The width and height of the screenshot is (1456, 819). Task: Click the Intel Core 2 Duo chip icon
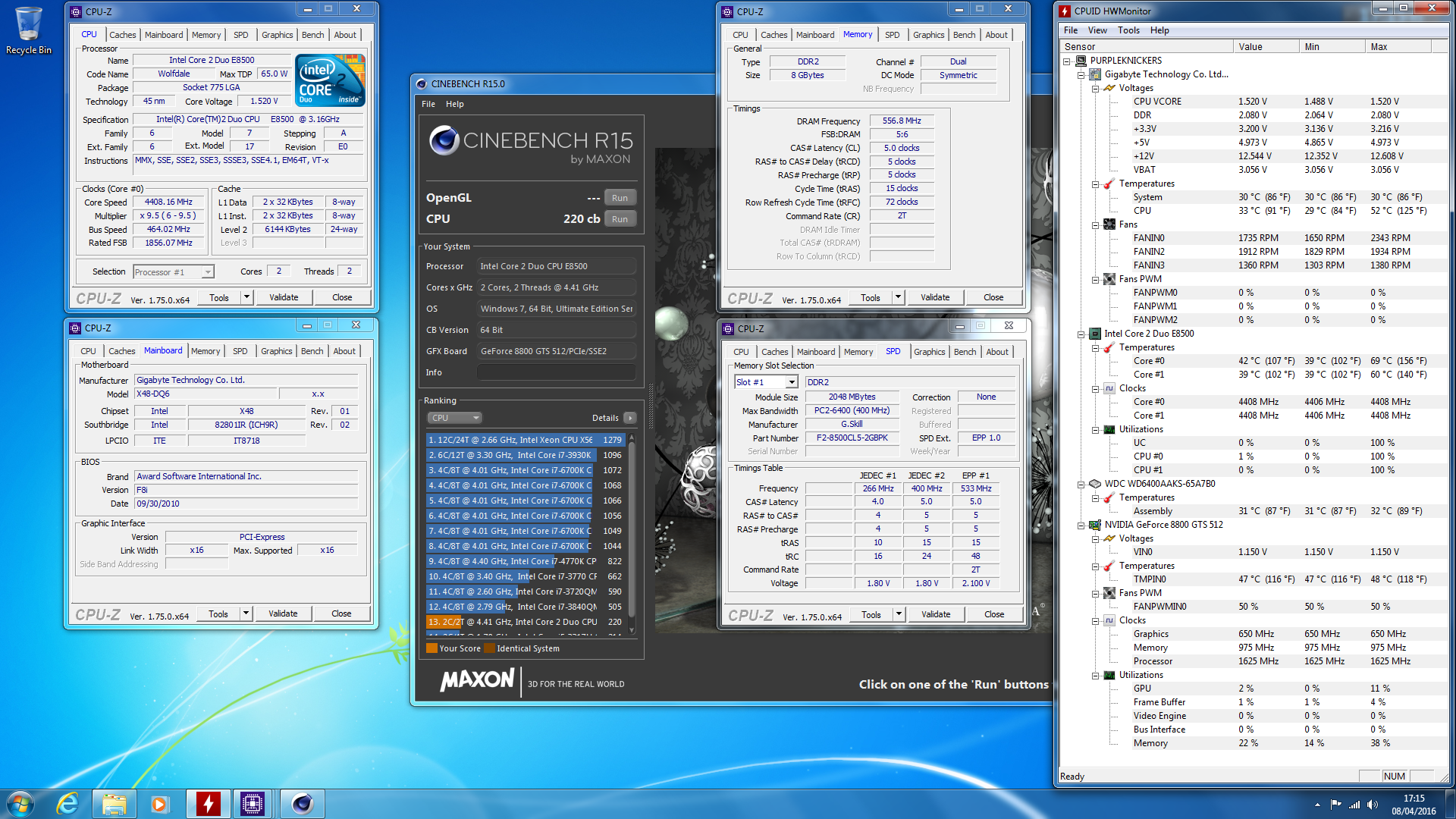pos(1095,334)
